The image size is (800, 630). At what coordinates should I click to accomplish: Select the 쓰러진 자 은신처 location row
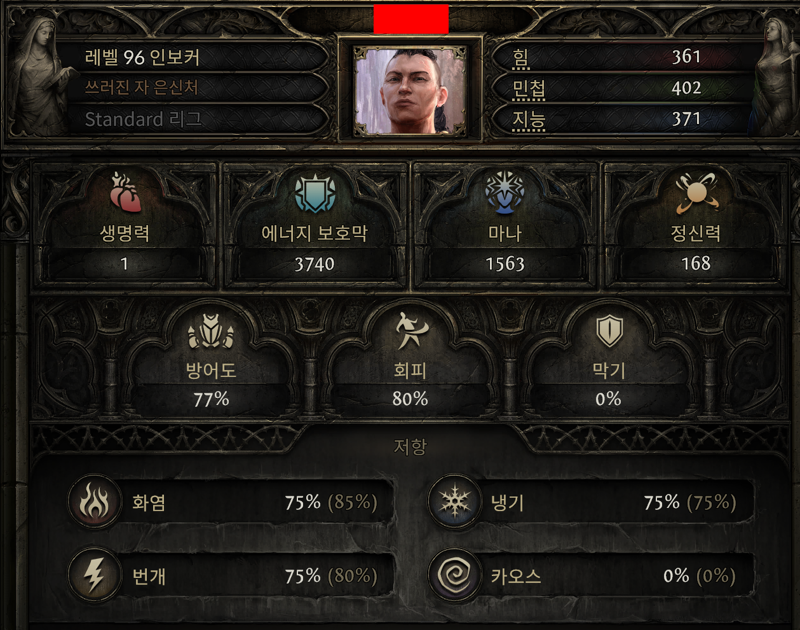pos(196,88)
